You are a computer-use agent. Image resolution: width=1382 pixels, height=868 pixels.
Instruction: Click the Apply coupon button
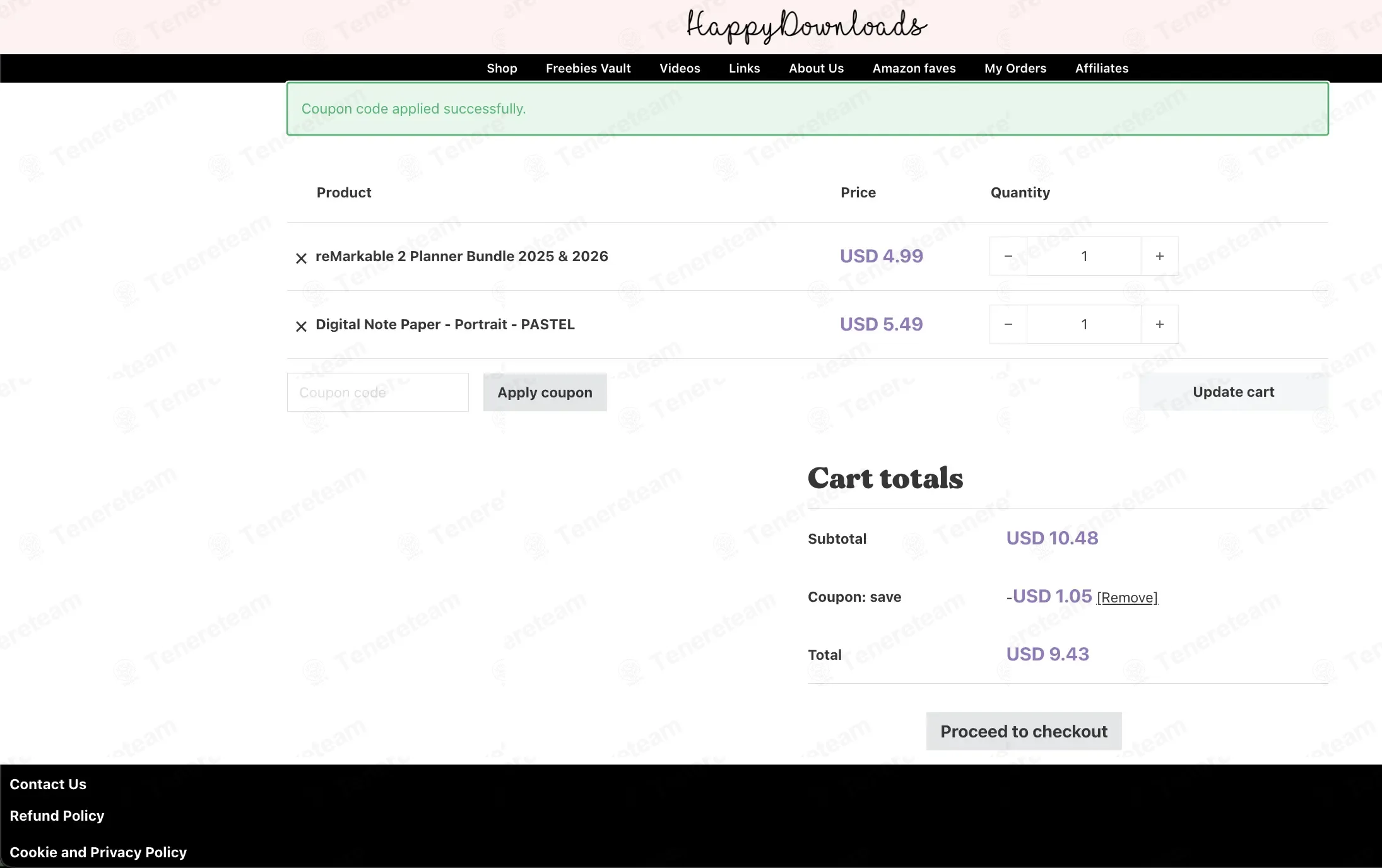545,392
